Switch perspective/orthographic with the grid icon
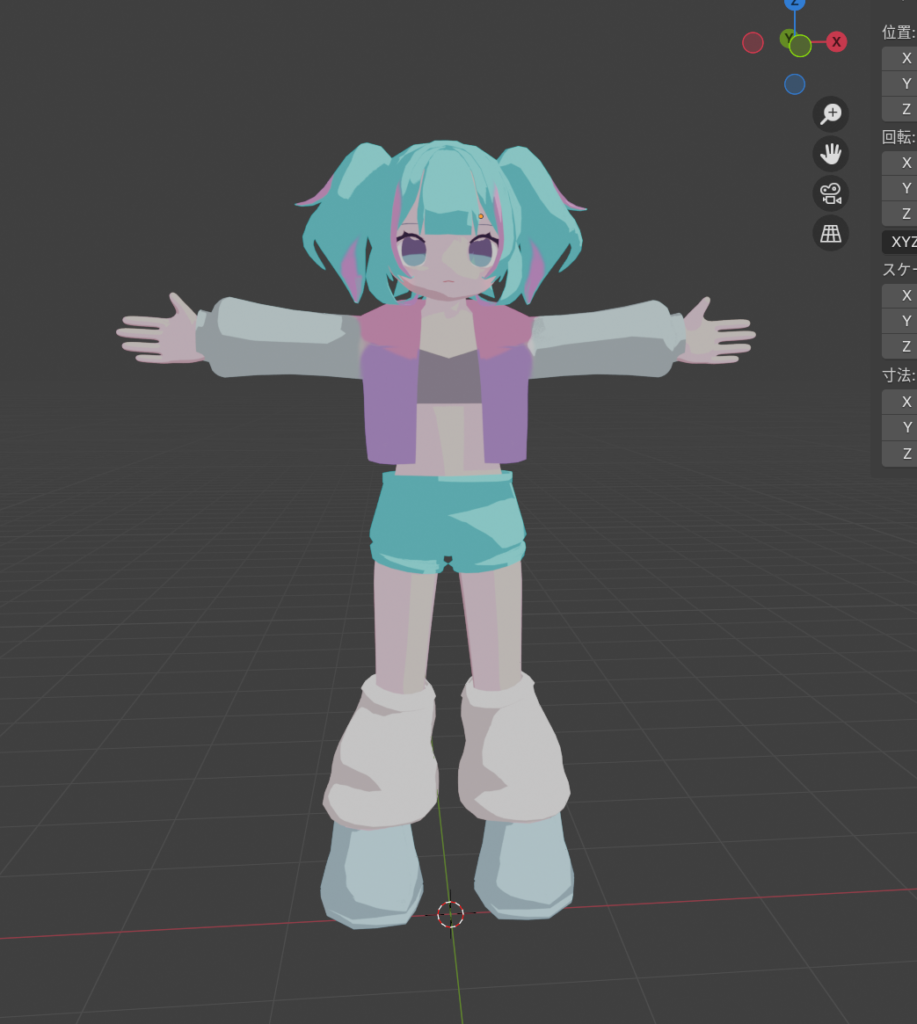Viewport: 917px width, 1024px height. click(x=830, y=233)
